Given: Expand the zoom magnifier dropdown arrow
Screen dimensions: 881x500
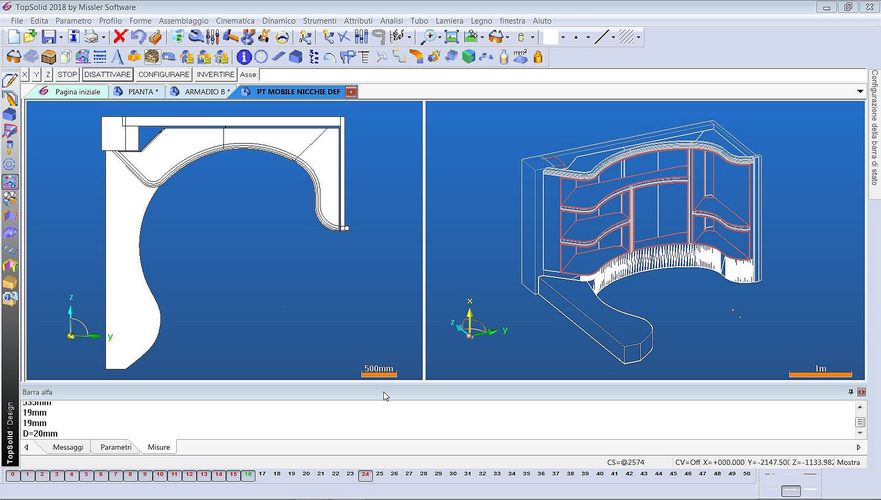Looking at the screenshot, I should (x=439, y=38).
